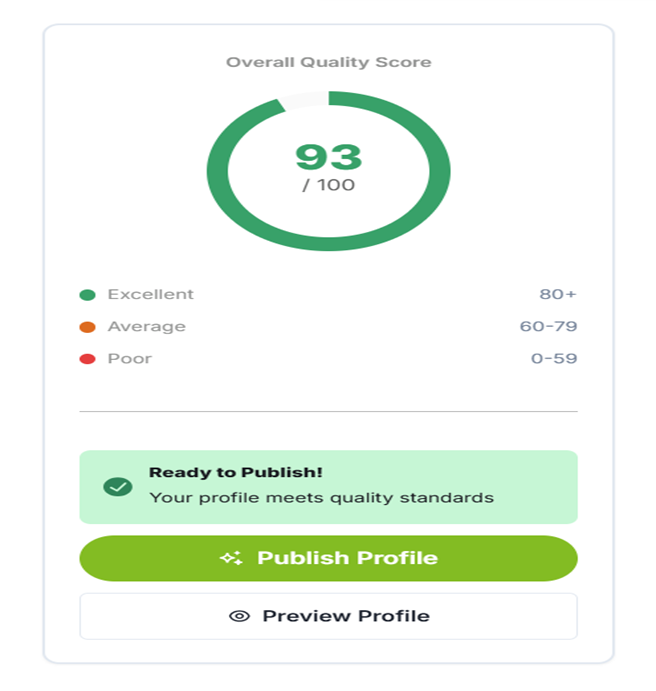Screen dimensions: 656x691
Task: Click the green checkmark circle icon
Action: click(x=118, y=487)
